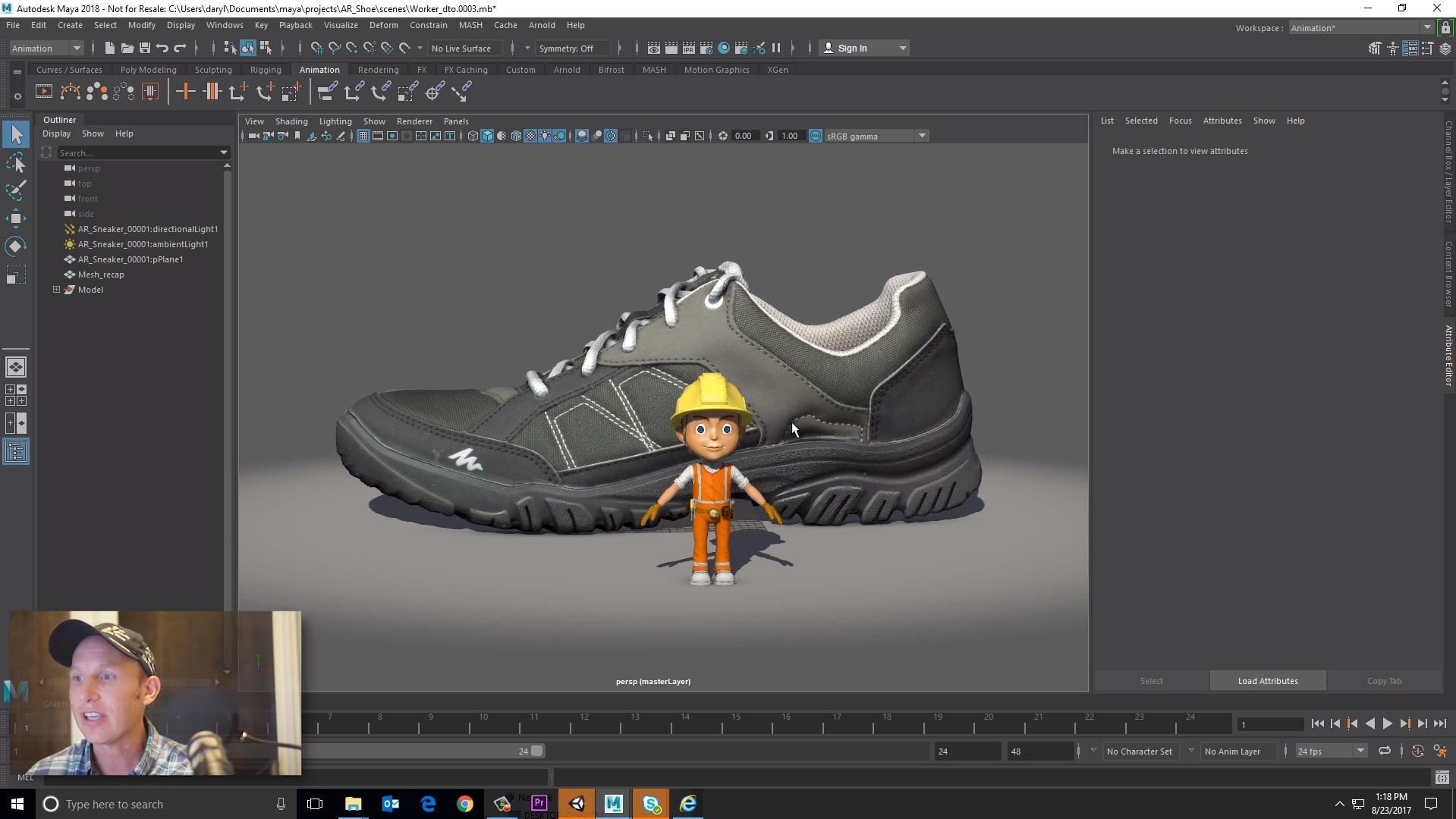Click the Play Forwards button
This screenshot has width=1456, height=819.
point(1388,724)
